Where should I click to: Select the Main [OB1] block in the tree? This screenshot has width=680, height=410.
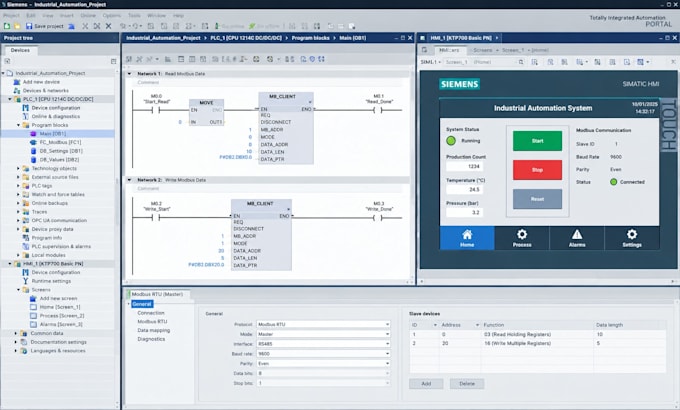[52, 134]
